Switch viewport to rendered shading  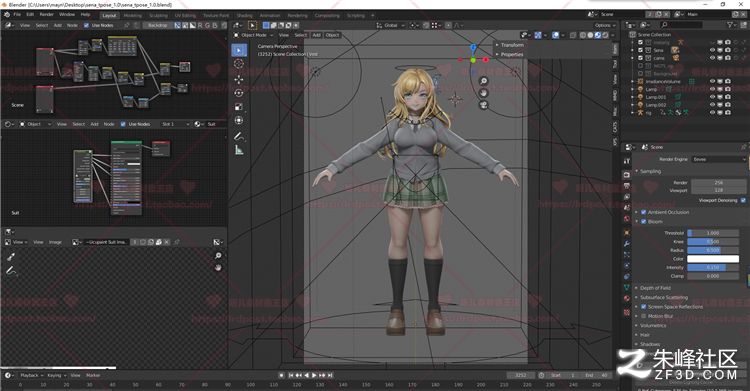[605, 35]
